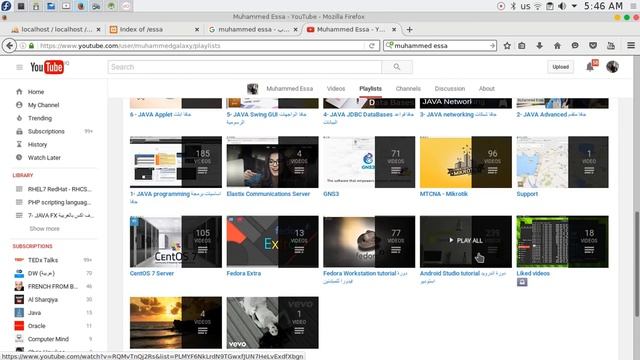Open the GNS3 playlist thumbnail
Viewport: 640px width, 360px height.
click(369, 162)
